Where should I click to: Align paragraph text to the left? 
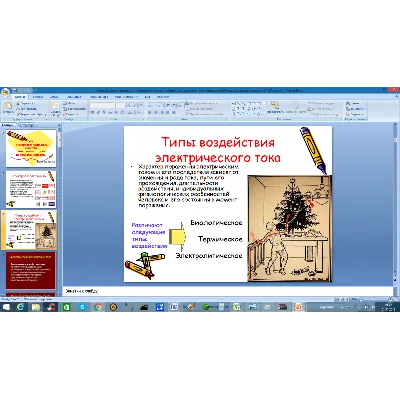tap(150, 113)
